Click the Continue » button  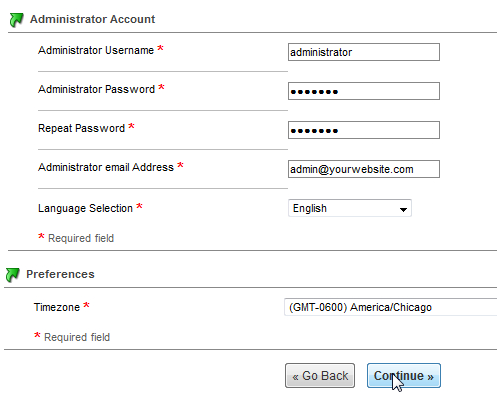point(404,376)
